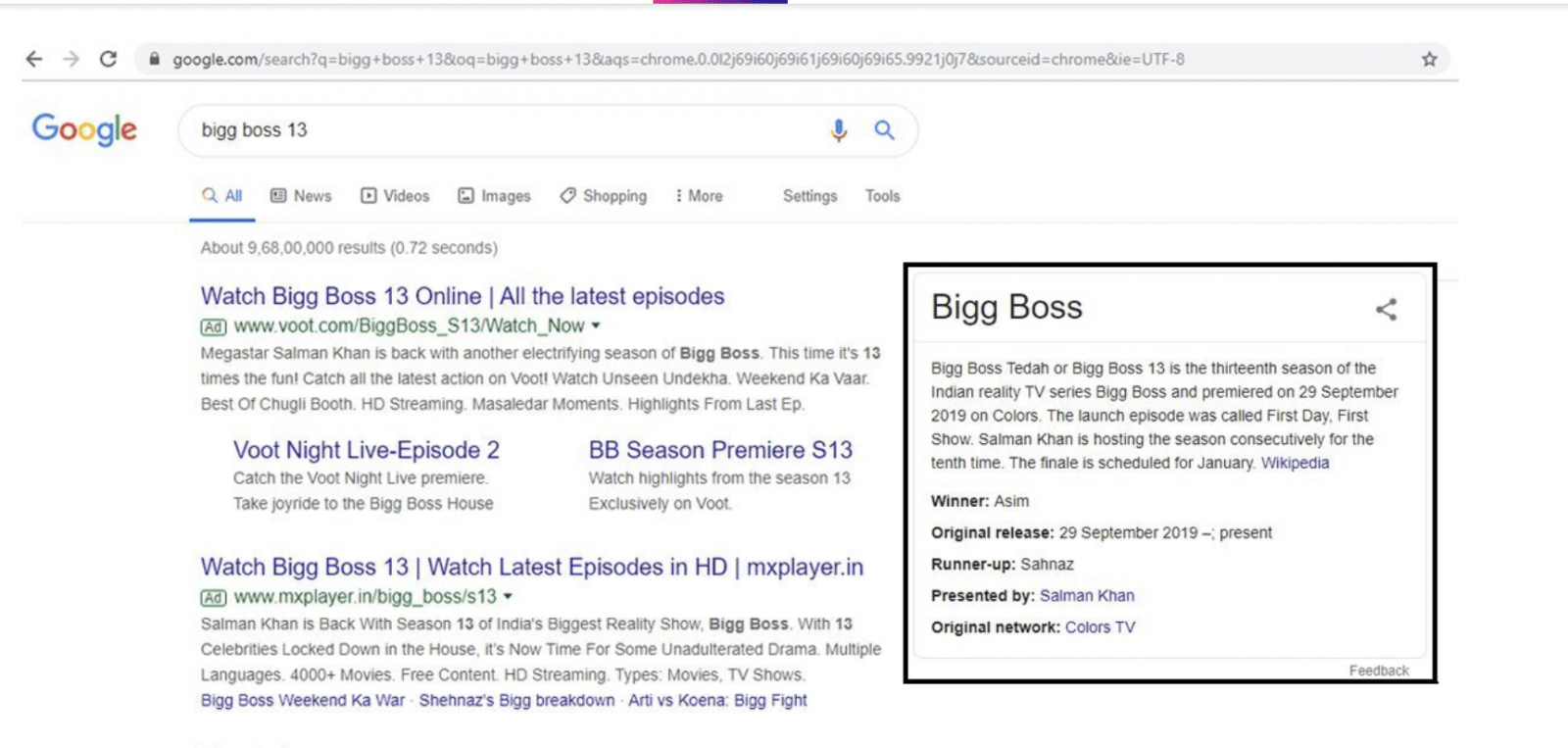Switch to the Videos tab

pos(395,196)
